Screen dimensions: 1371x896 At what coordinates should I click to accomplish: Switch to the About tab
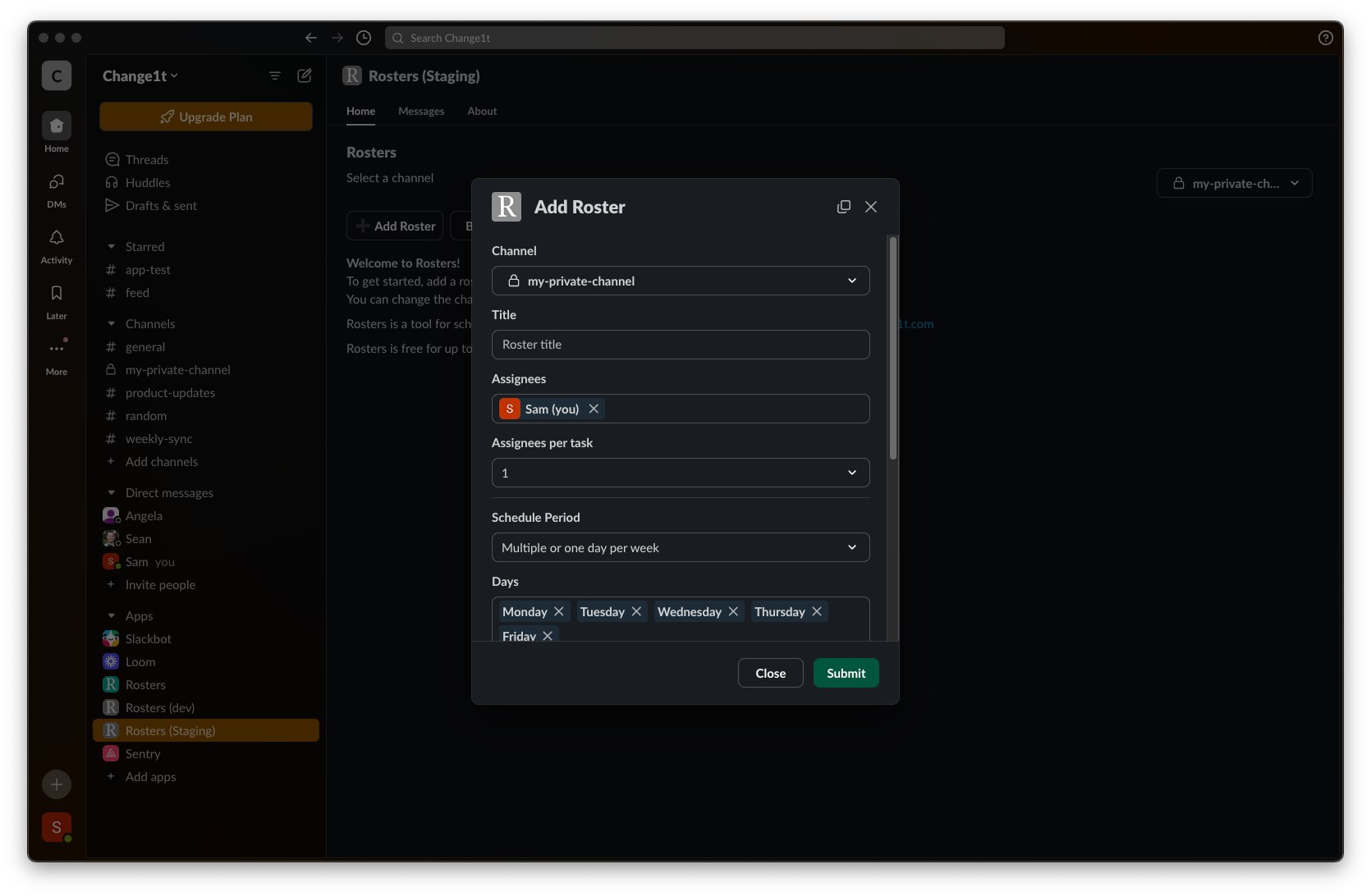click(482, 111)
